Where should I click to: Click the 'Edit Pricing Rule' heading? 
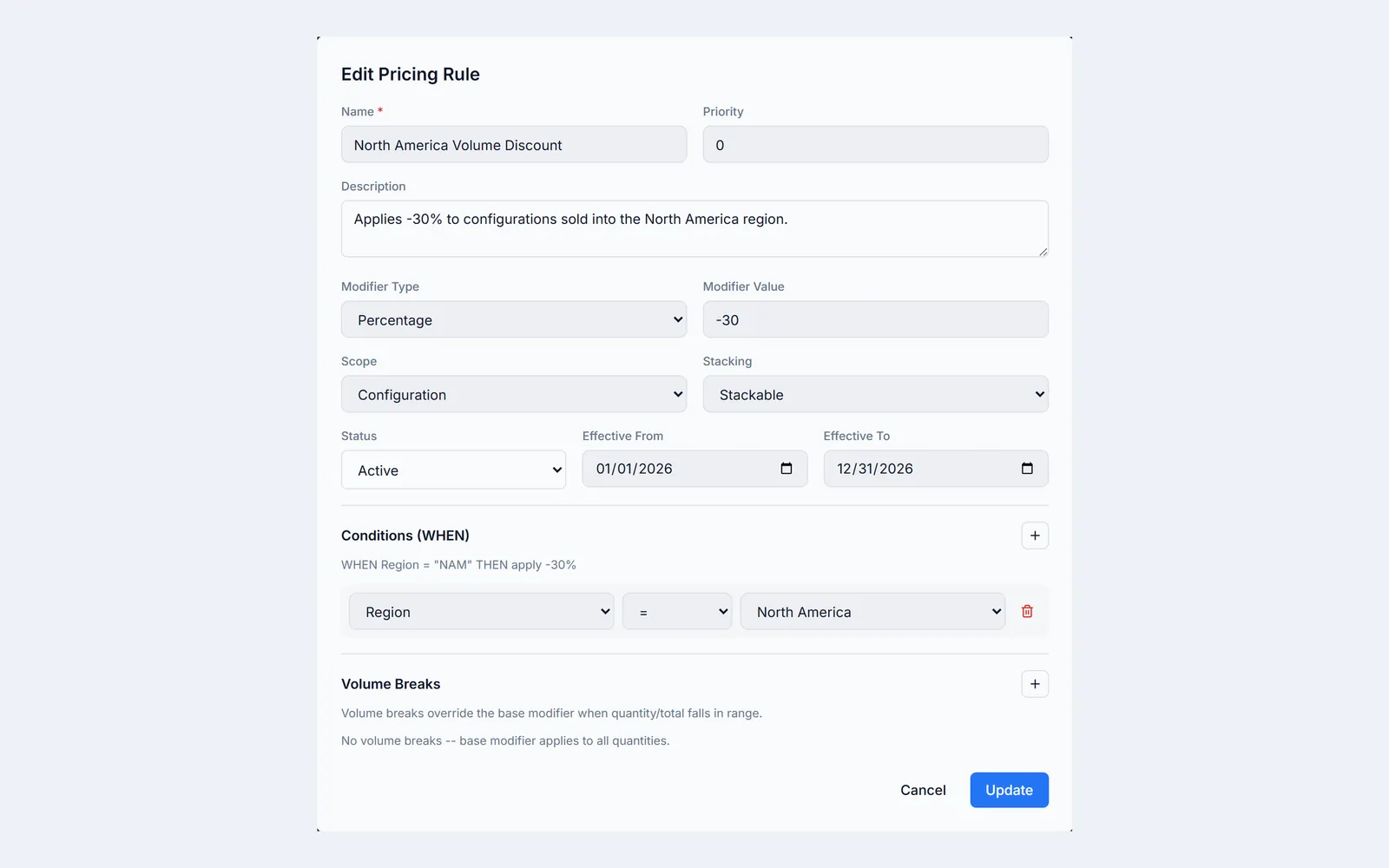tap(411, 74)
